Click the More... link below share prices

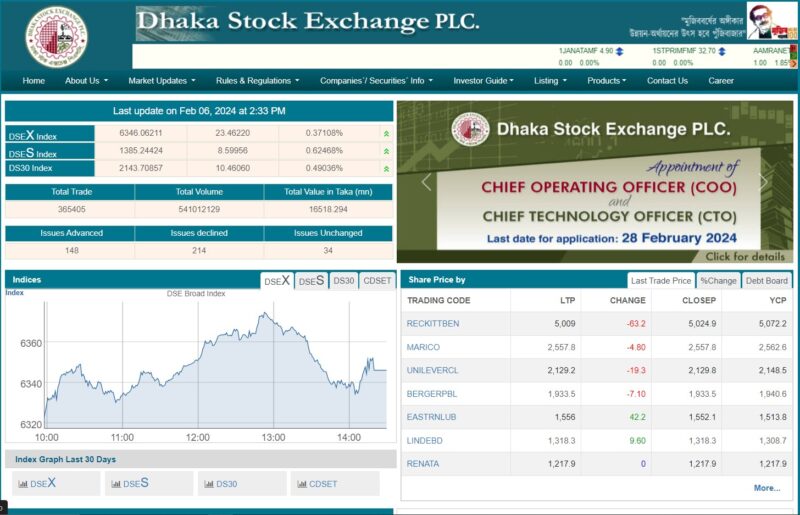click(x=767, y=488)
